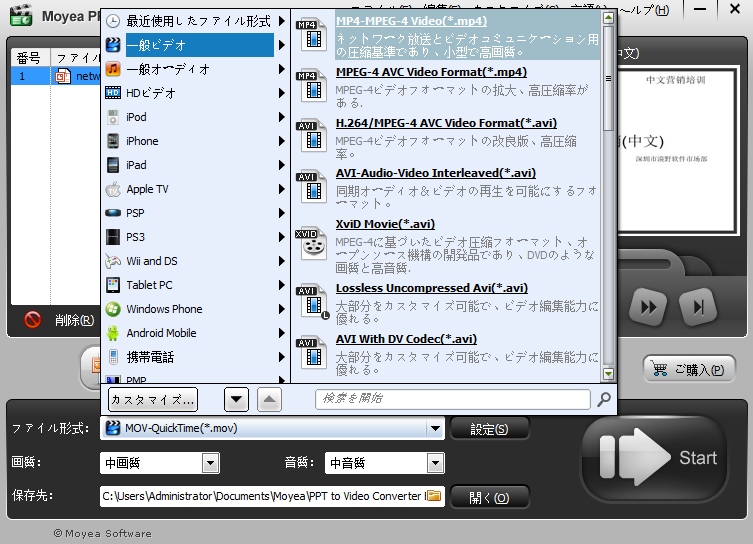Select AVI-Audio-Video Interleaved(*.avi) link
The height and width of the screenshot is (544, 753).
(x=436, y=173)
